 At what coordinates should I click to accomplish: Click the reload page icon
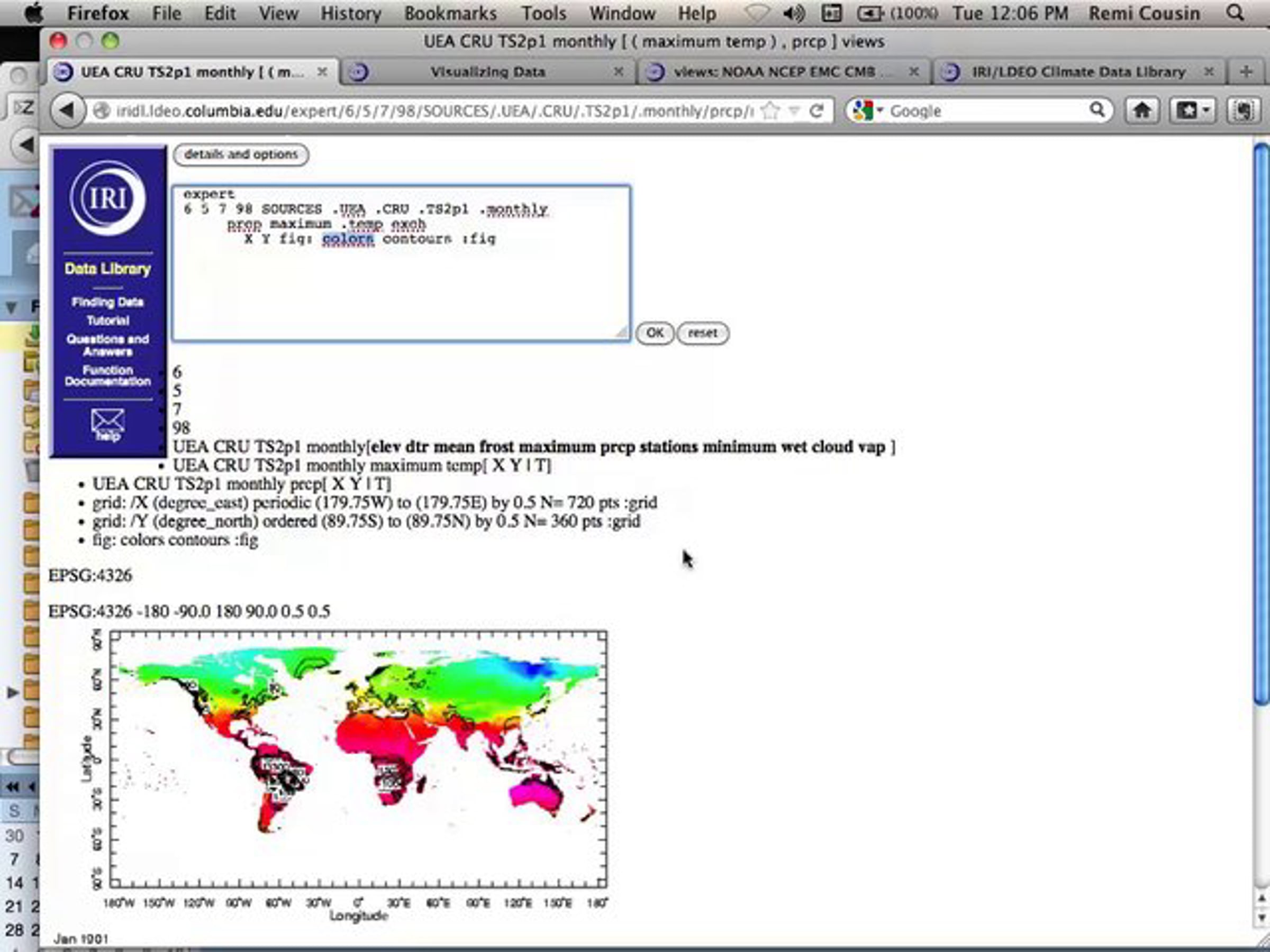pos(816,110)
